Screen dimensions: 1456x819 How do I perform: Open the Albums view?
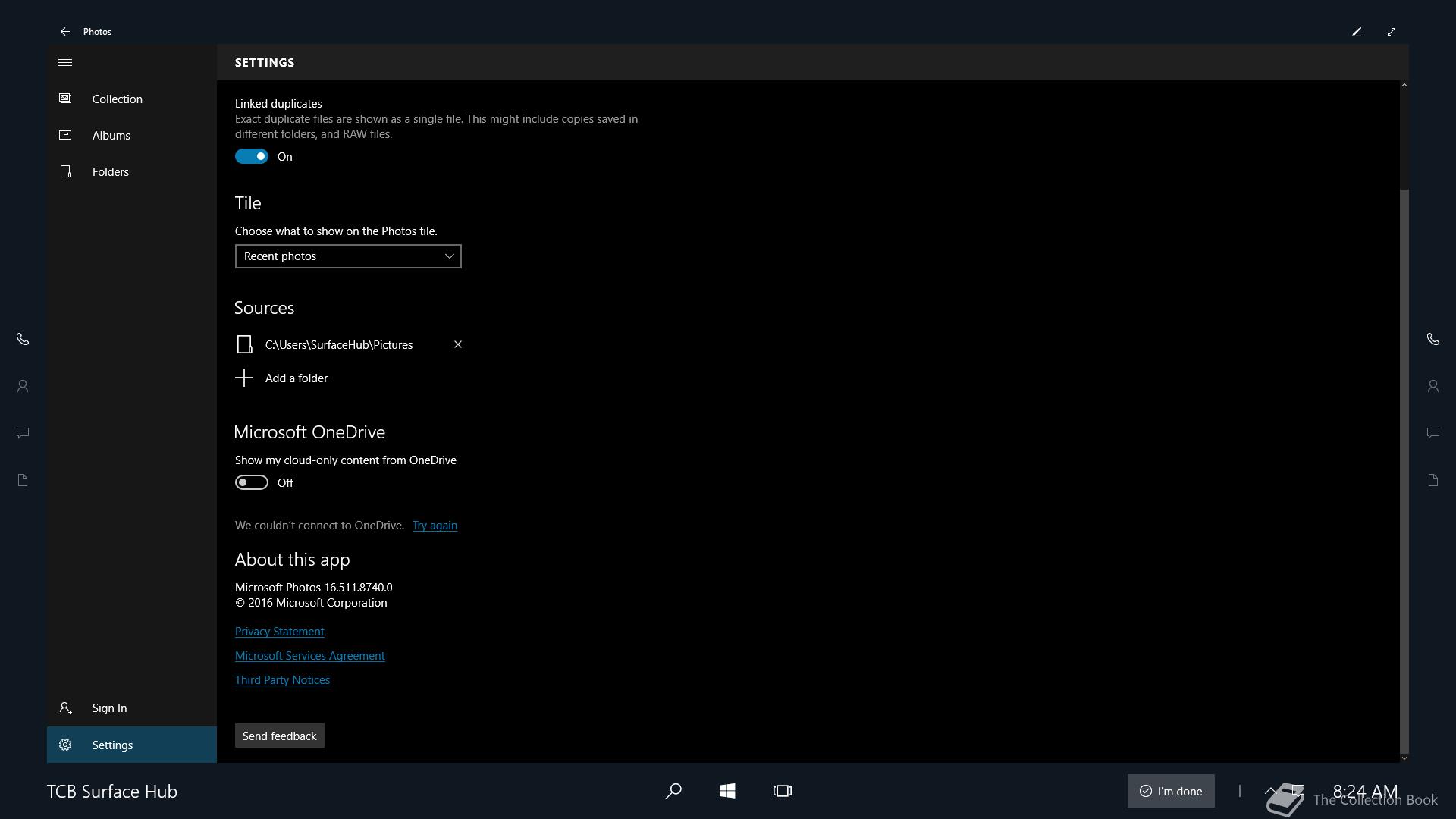click(132, 135)
